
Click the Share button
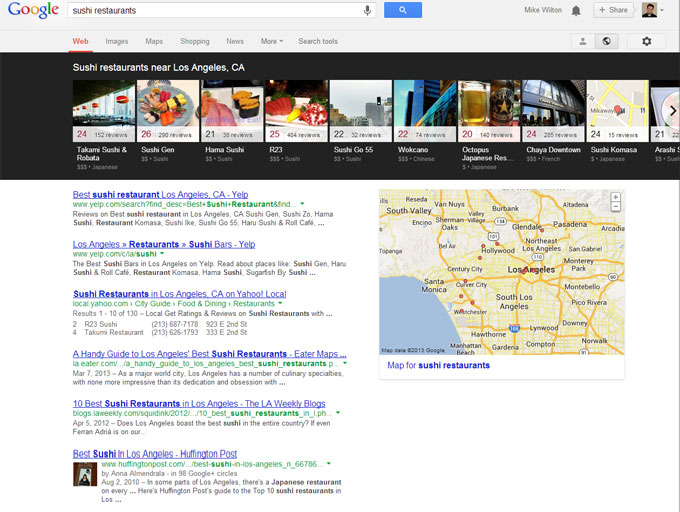click(614, 10)
